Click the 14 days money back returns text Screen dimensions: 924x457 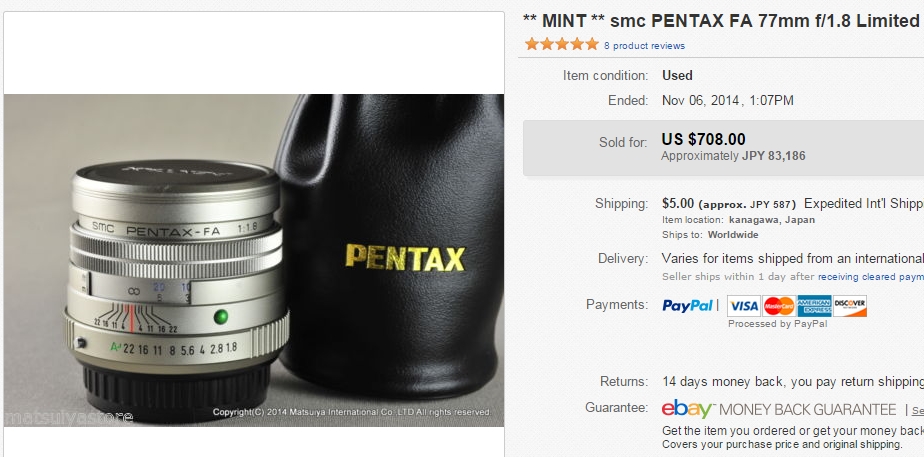pos(793,382)
